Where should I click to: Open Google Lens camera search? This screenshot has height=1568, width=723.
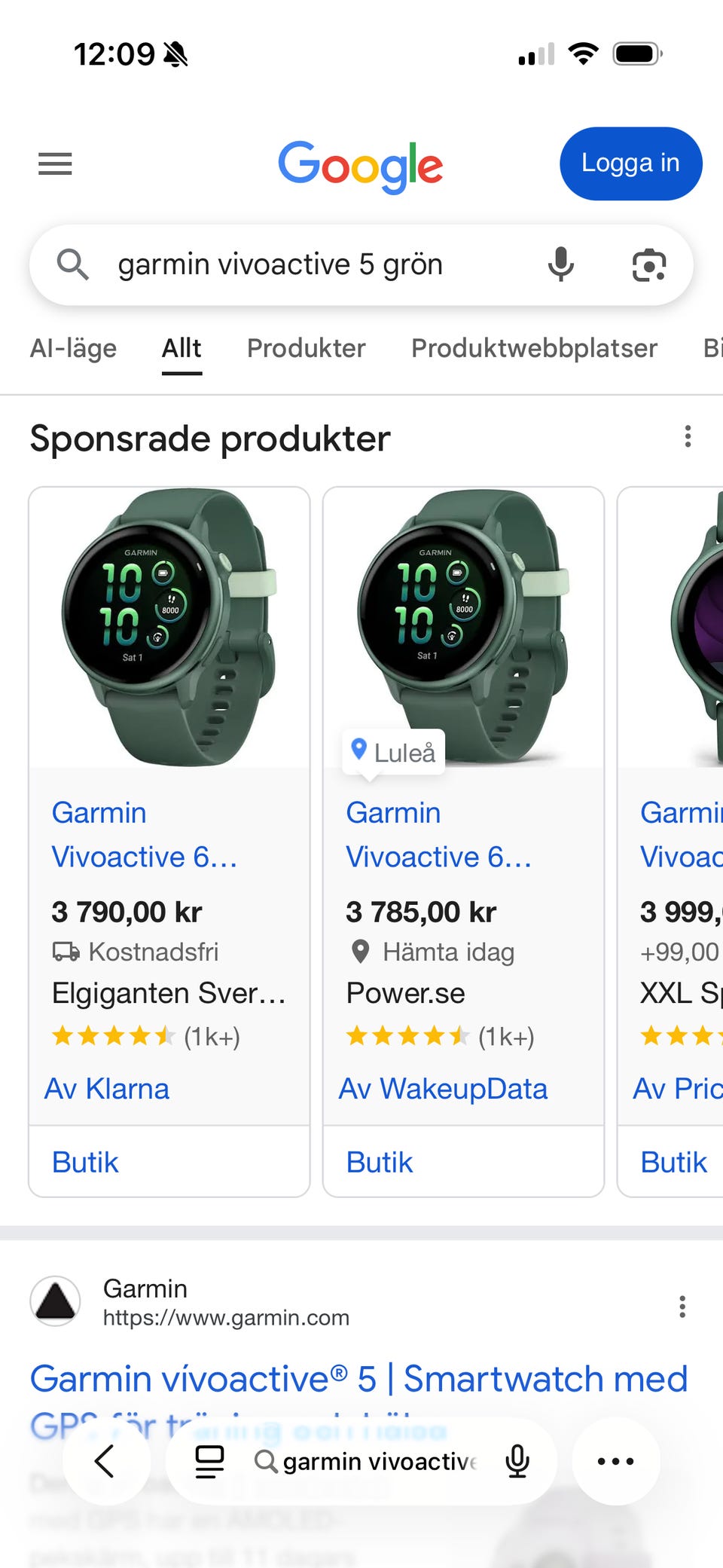click(648, 264)
